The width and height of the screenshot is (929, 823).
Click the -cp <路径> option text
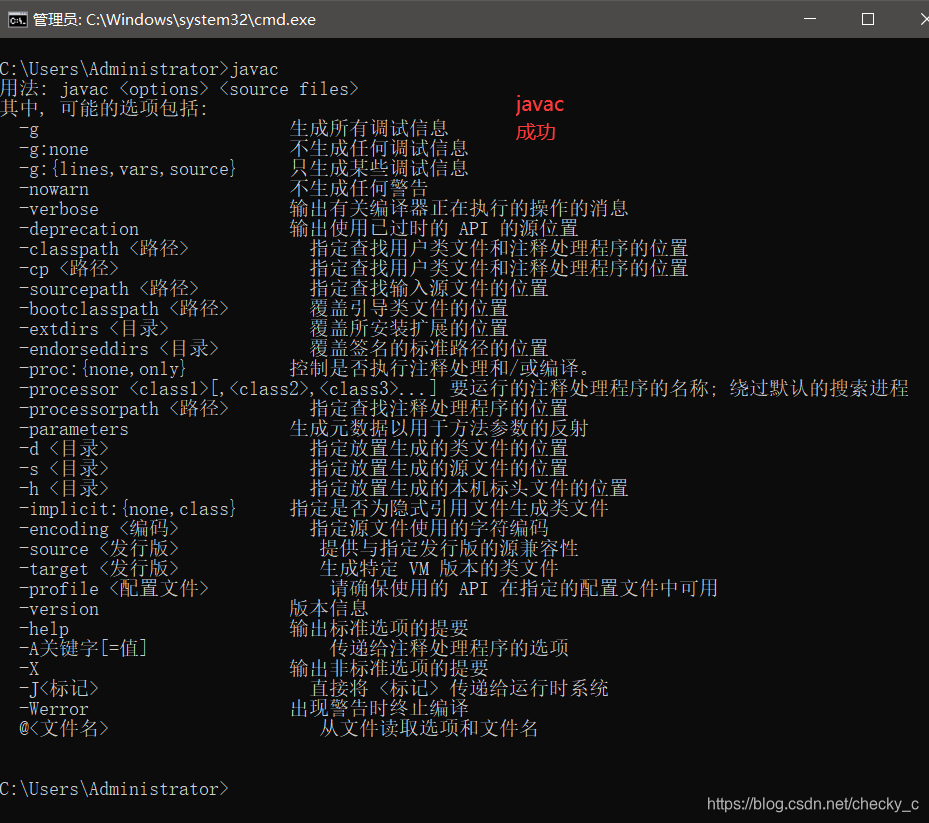click(x=69, y=269)
